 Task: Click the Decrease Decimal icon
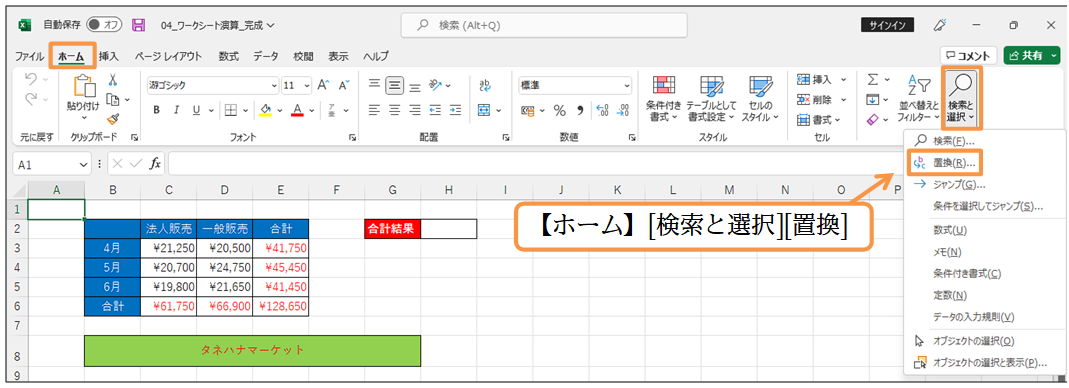[622, 110]
